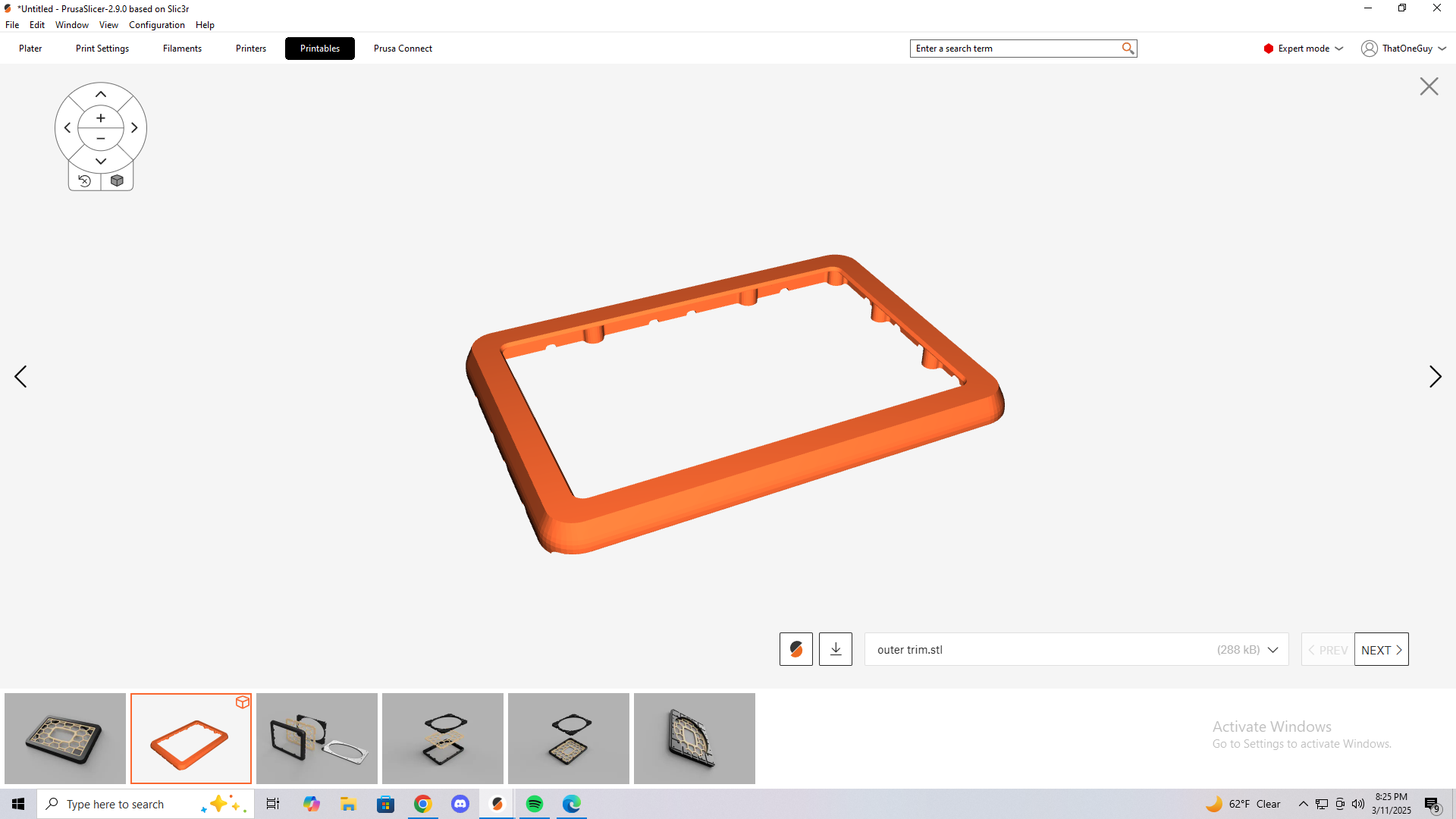This screenshot has height=819, width=1456.
Task: Open the model in PrusaSlicer
Action: [x=796, y=649]
